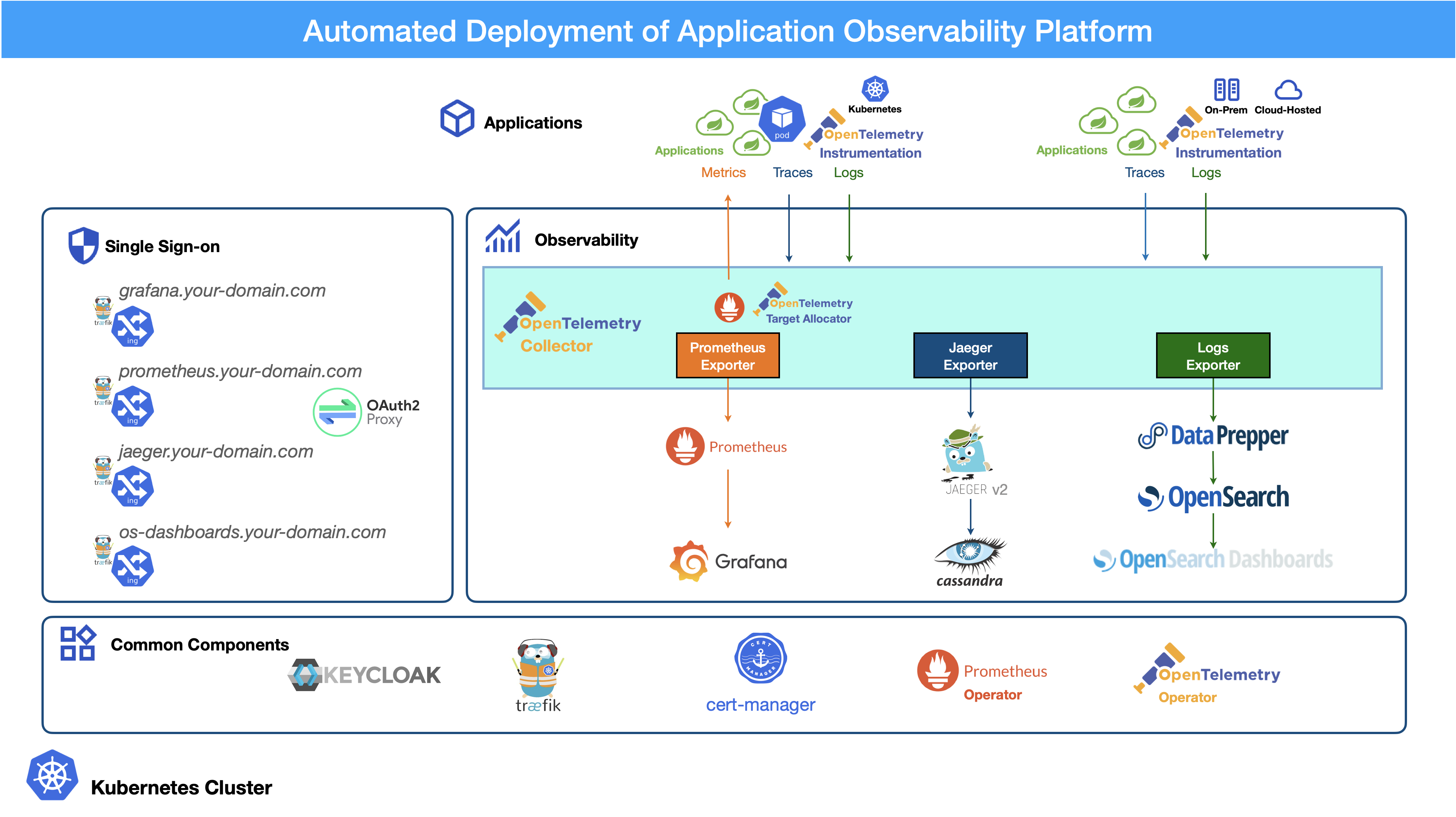Click the small Kubernetes icon above Instrumentation
The width and height of the screenshot is (1456, 817).
(875, 89)
